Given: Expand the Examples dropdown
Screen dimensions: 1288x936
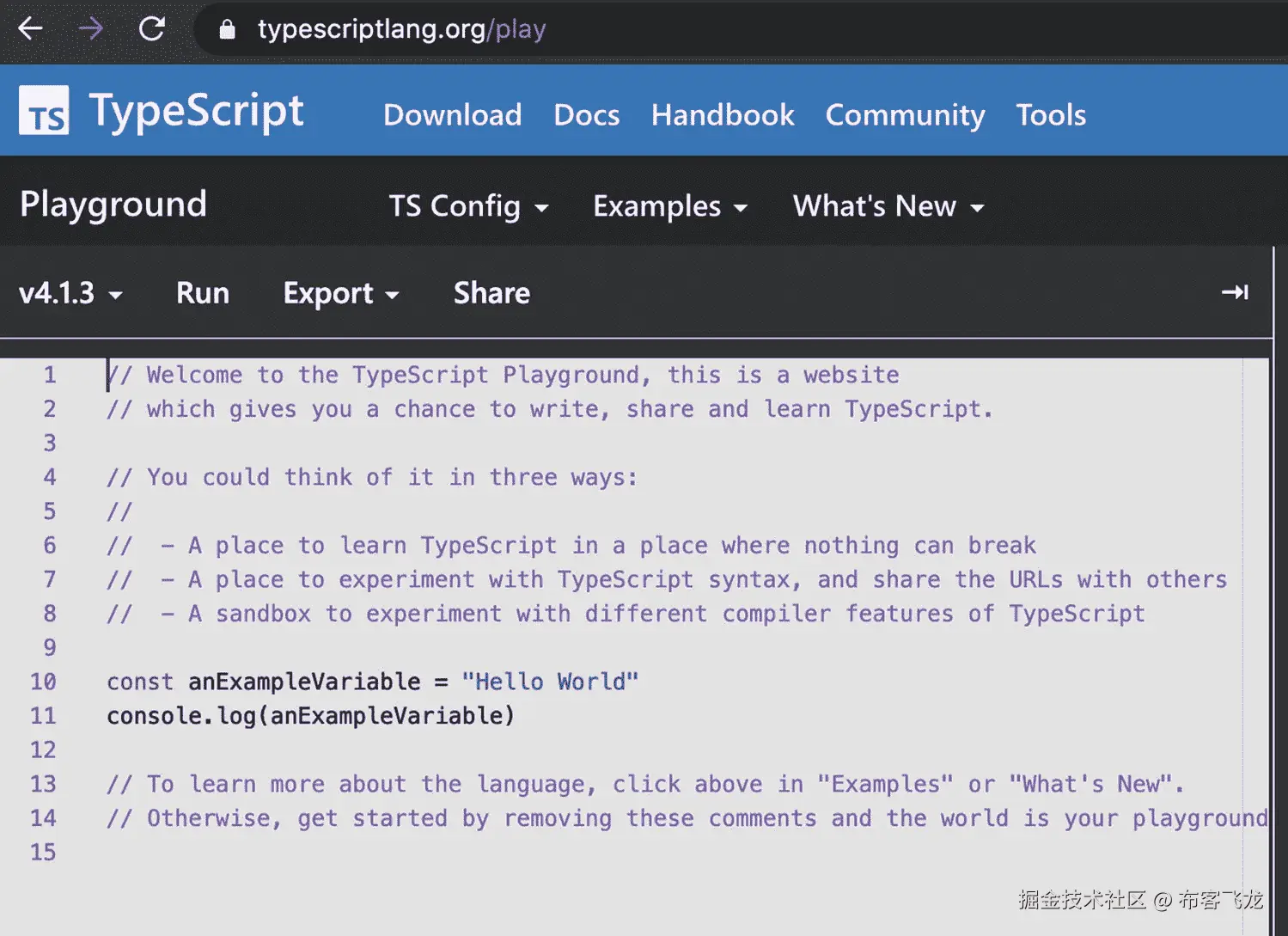Looking at the screenshot, I should (x=670, y=206).
